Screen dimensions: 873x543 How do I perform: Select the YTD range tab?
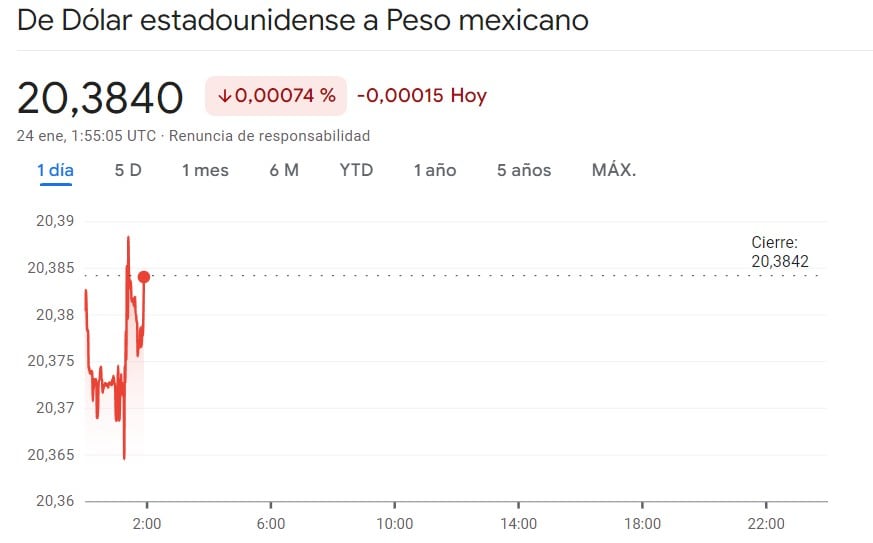(356, 170)
